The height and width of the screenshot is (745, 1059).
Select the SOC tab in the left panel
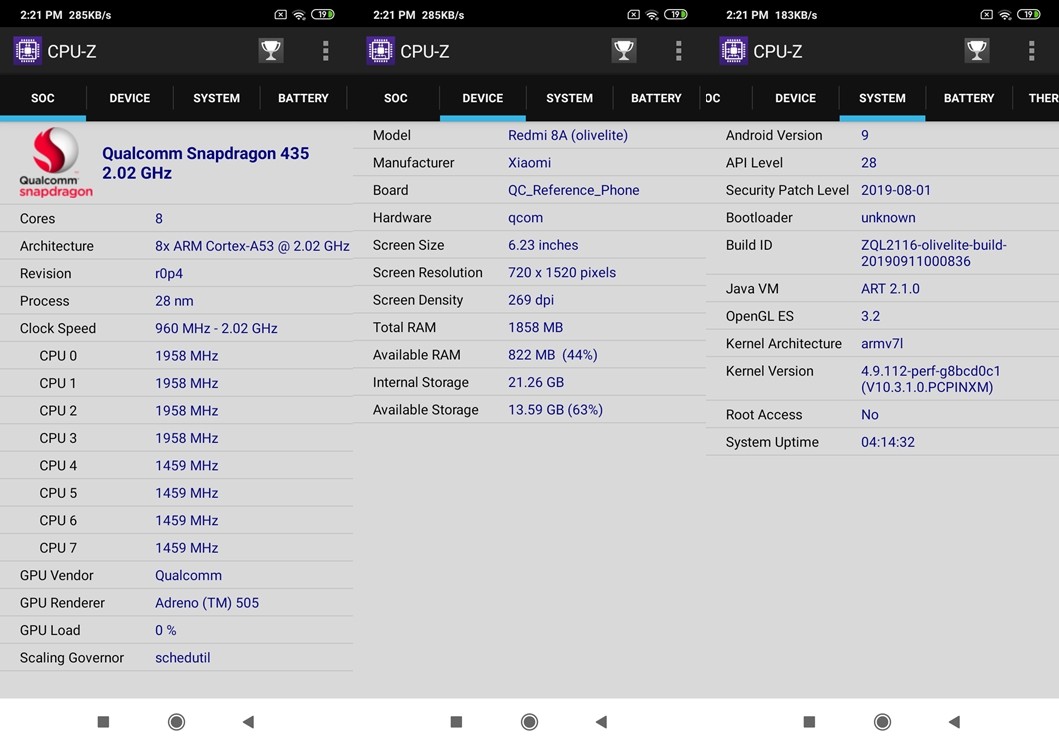tap(43, 99)
